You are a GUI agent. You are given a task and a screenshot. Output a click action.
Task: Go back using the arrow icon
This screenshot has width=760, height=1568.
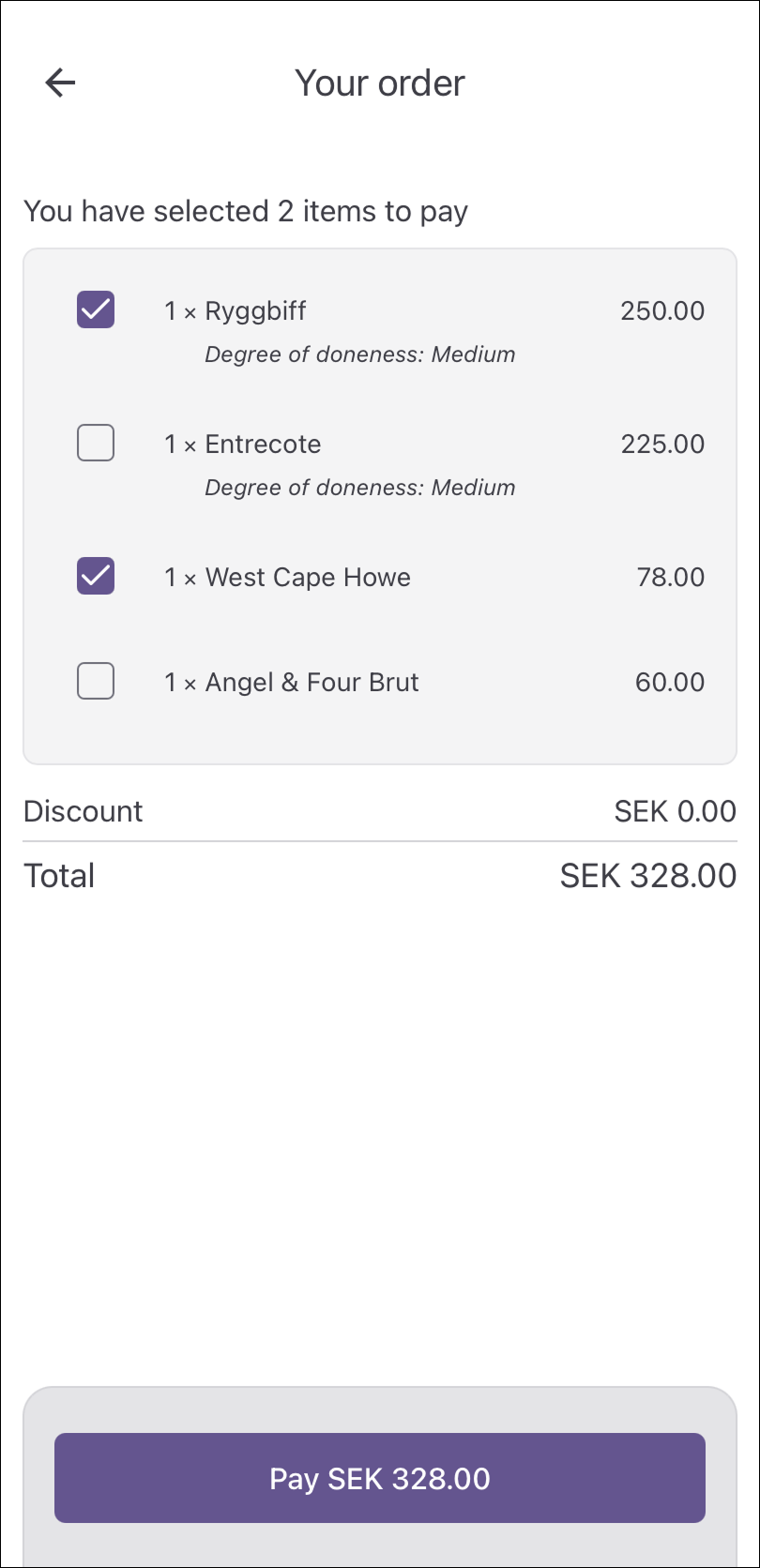coord(60,83)
